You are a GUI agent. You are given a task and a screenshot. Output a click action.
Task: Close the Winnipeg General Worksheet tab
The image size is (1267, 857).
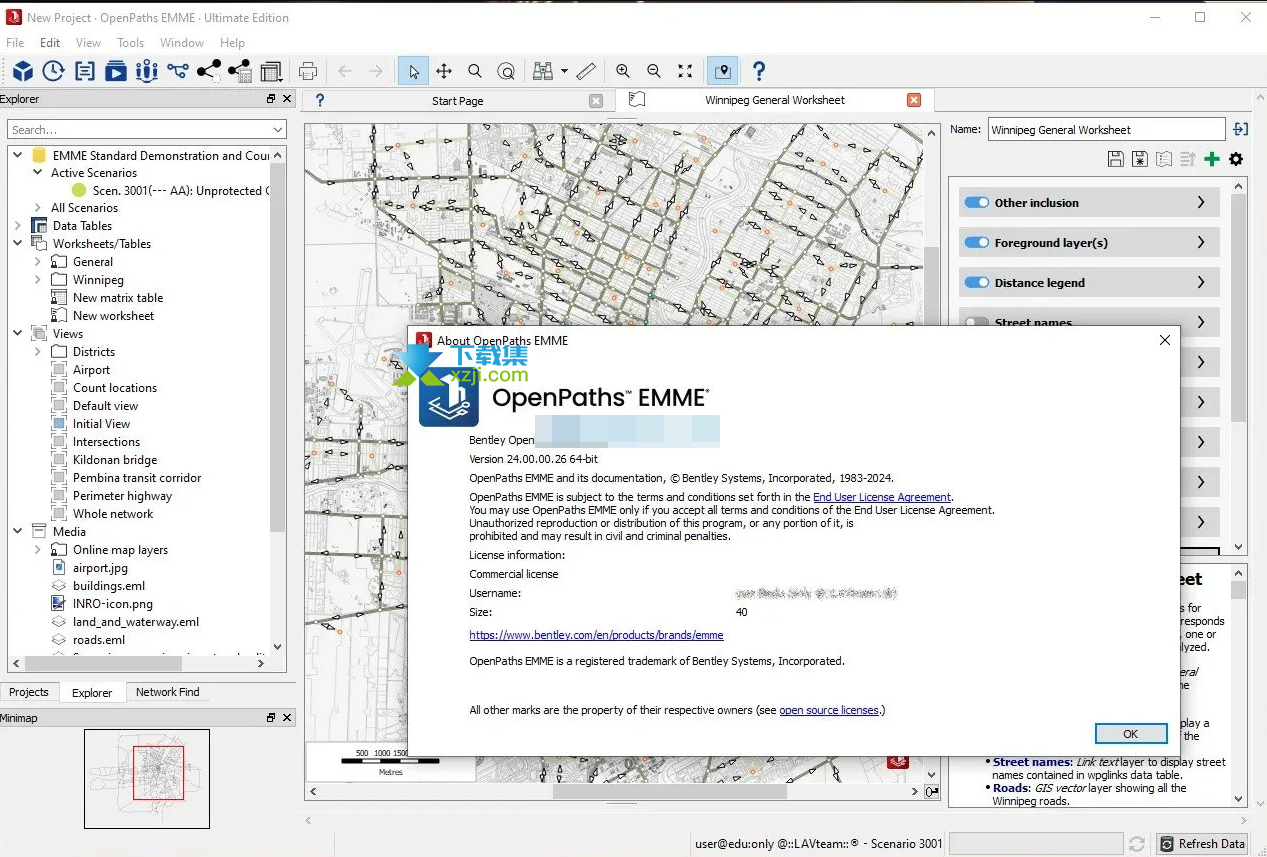click(914, 100)
